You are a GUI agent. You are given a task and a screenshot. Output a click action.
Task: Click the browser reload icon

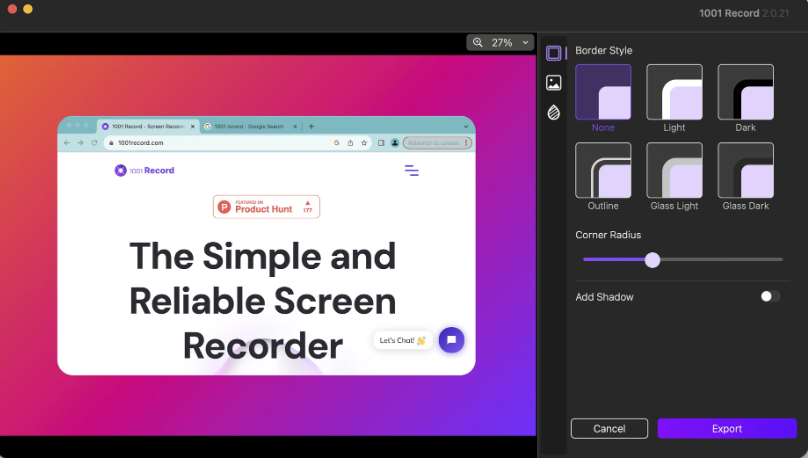coord(94,143)
